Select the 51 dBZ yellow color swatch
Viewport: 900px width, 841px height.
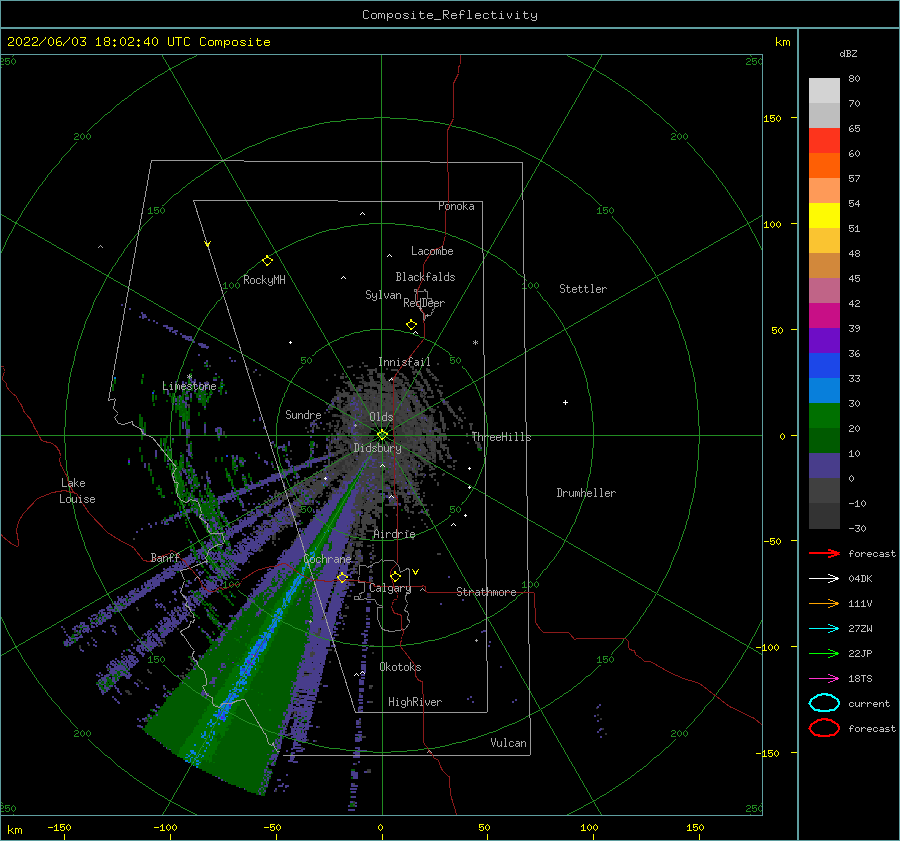[824, 215]
